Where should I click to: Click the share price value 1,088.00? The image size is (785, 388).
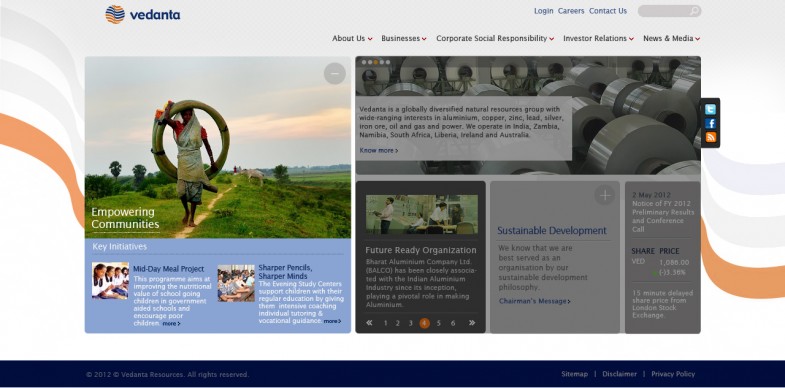[674, 262]
